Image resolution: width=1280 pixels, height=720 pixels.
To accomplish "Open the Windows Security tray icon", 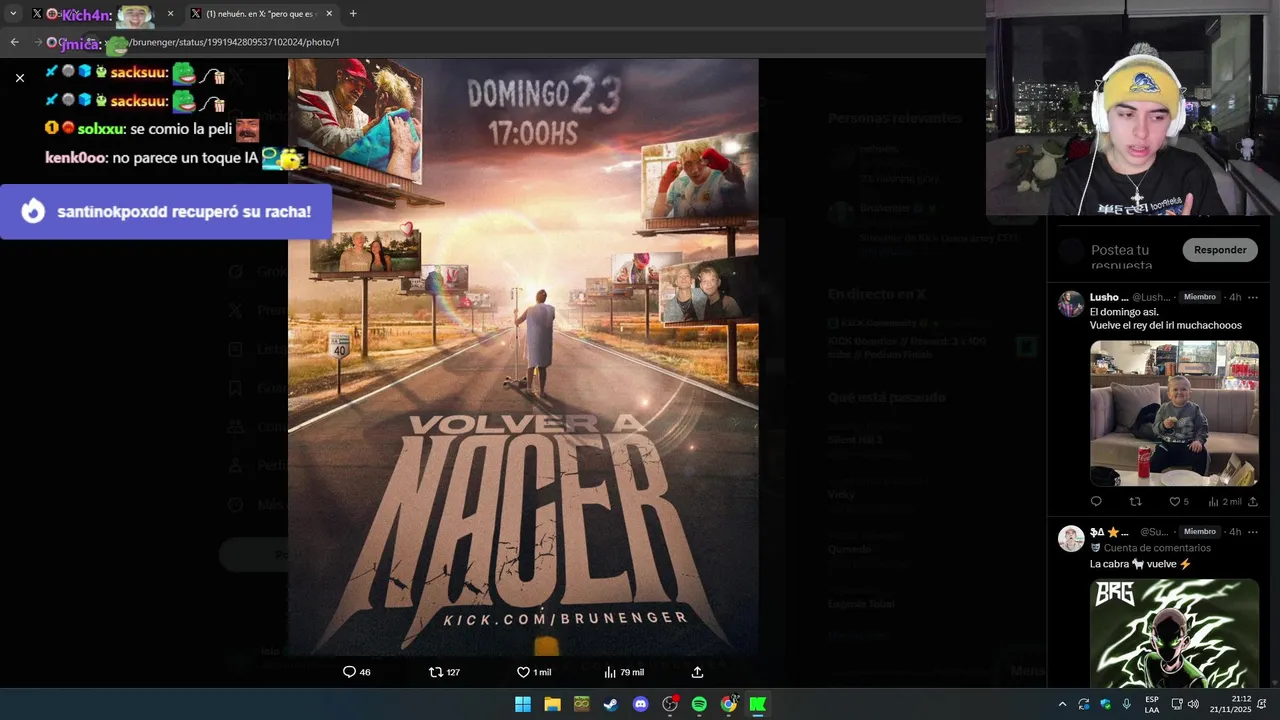I will point(1105,704).
